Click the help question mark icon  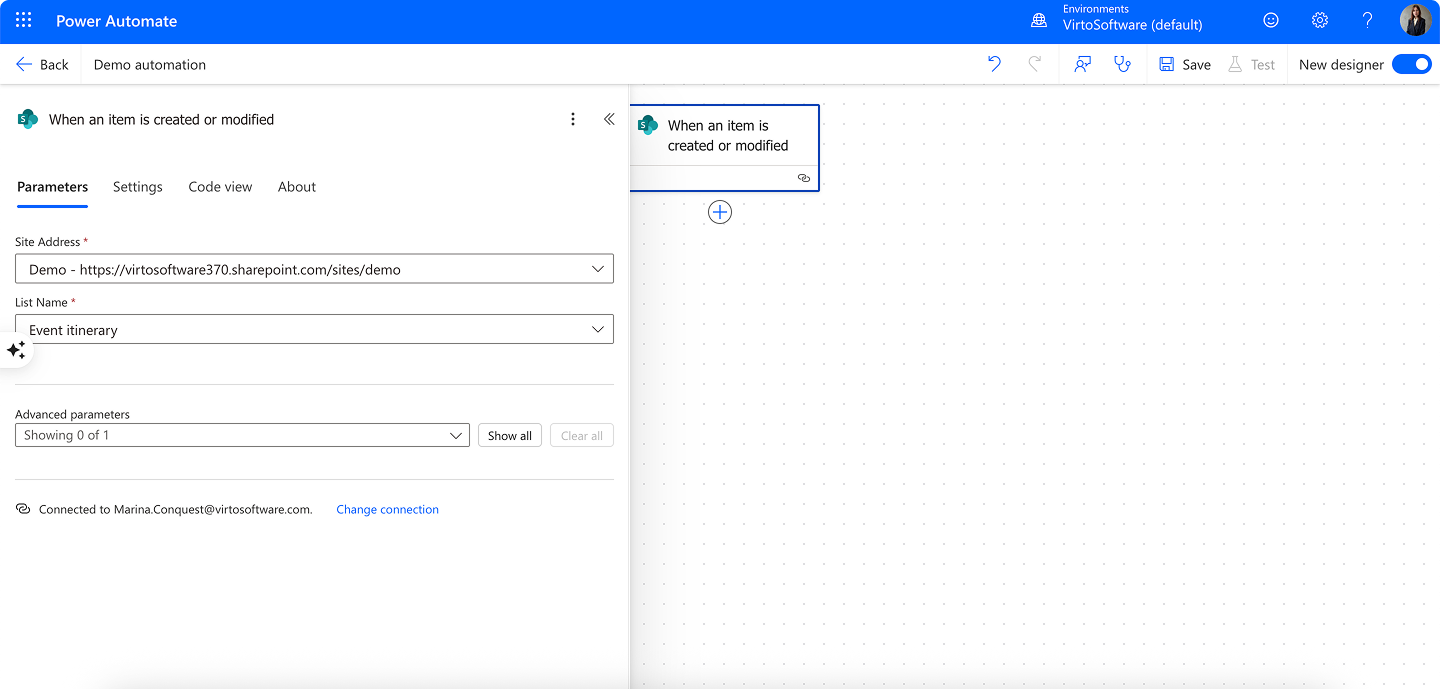click(1367, 20)
